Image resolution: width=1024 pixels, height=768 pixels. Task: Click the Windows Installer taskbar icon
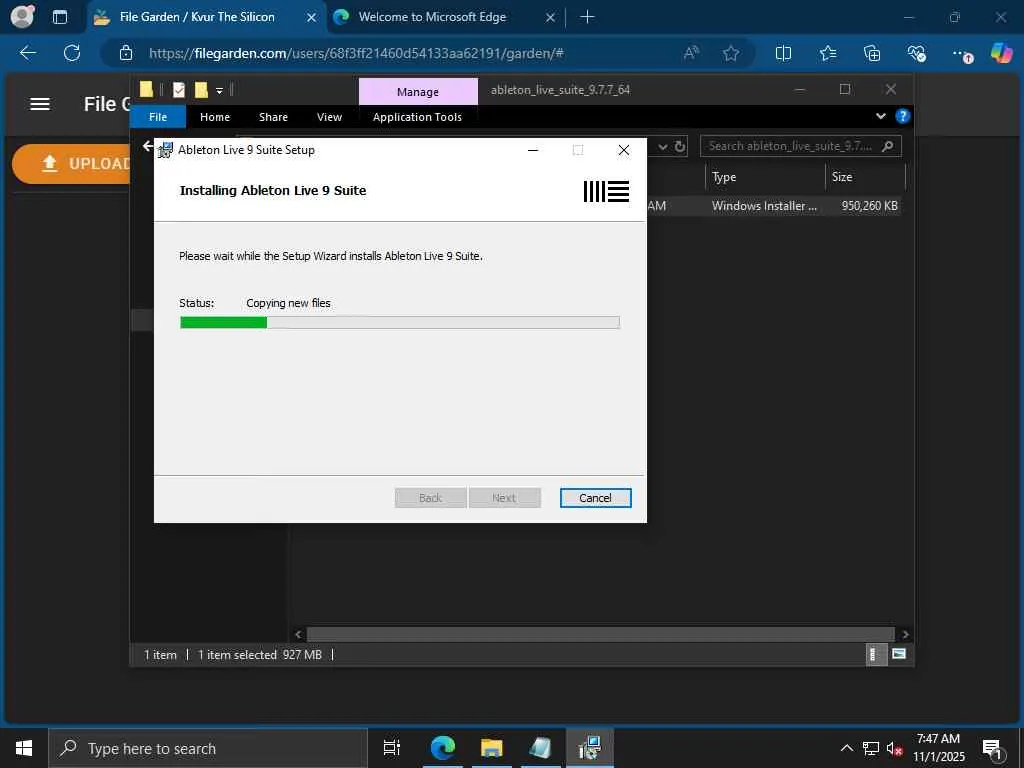coord(589,748)
